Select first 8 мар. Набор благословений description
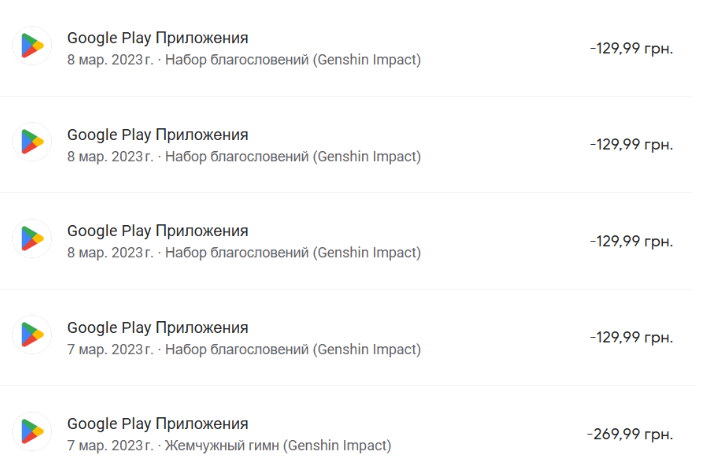The image size is (708, 474). [x=244, y=60]
